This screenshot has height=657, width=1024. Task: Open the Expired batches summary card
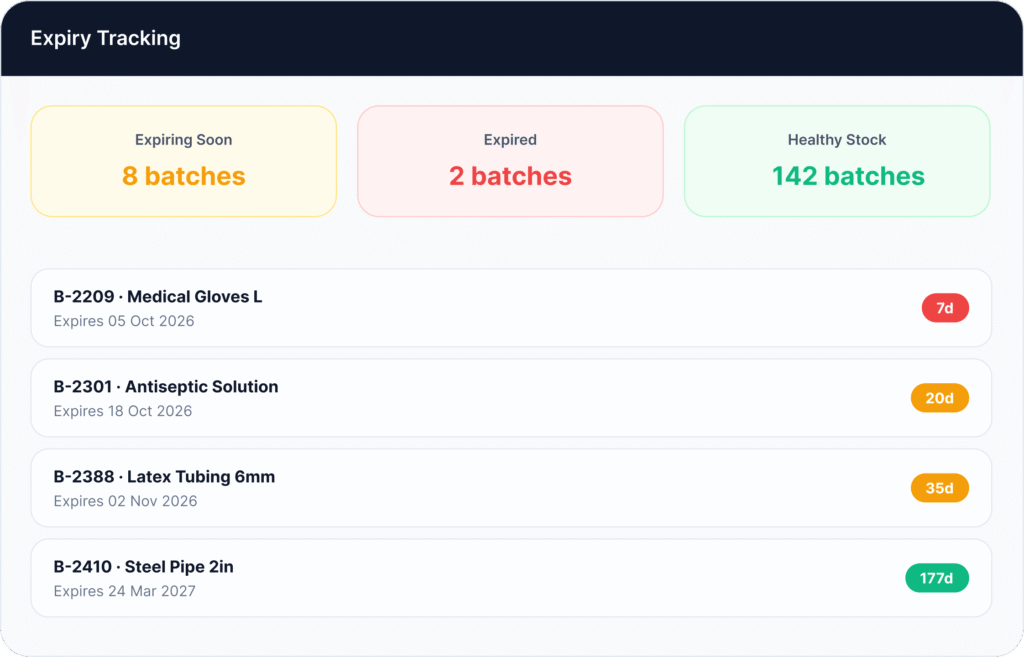510,161
